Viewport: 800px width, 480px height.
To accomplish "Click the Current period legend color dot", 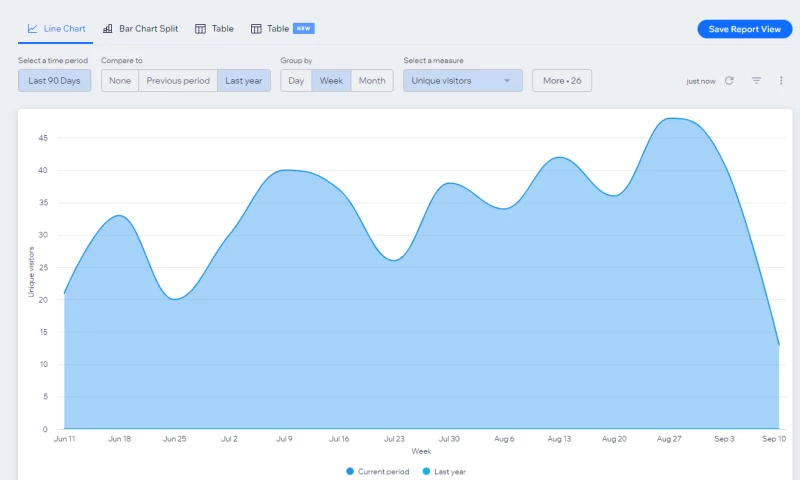I will [x=350, y=471].
